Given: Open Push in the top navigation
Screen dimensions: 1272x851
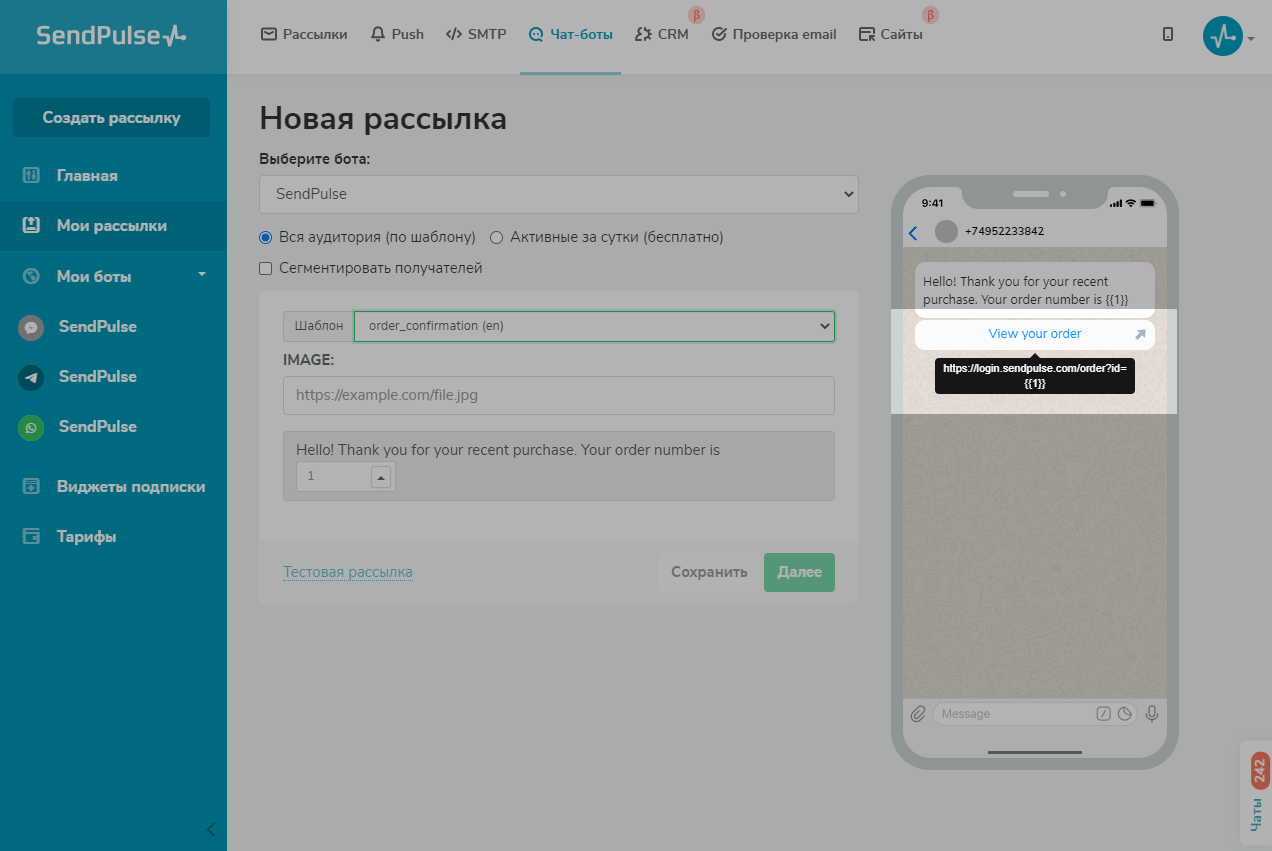Looking at the screenshot, I should (397, 34).
